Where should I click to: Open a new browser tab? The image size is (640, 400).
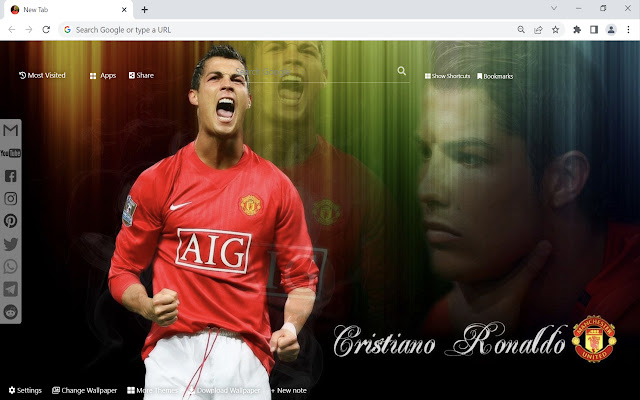(x=144, y=9)
